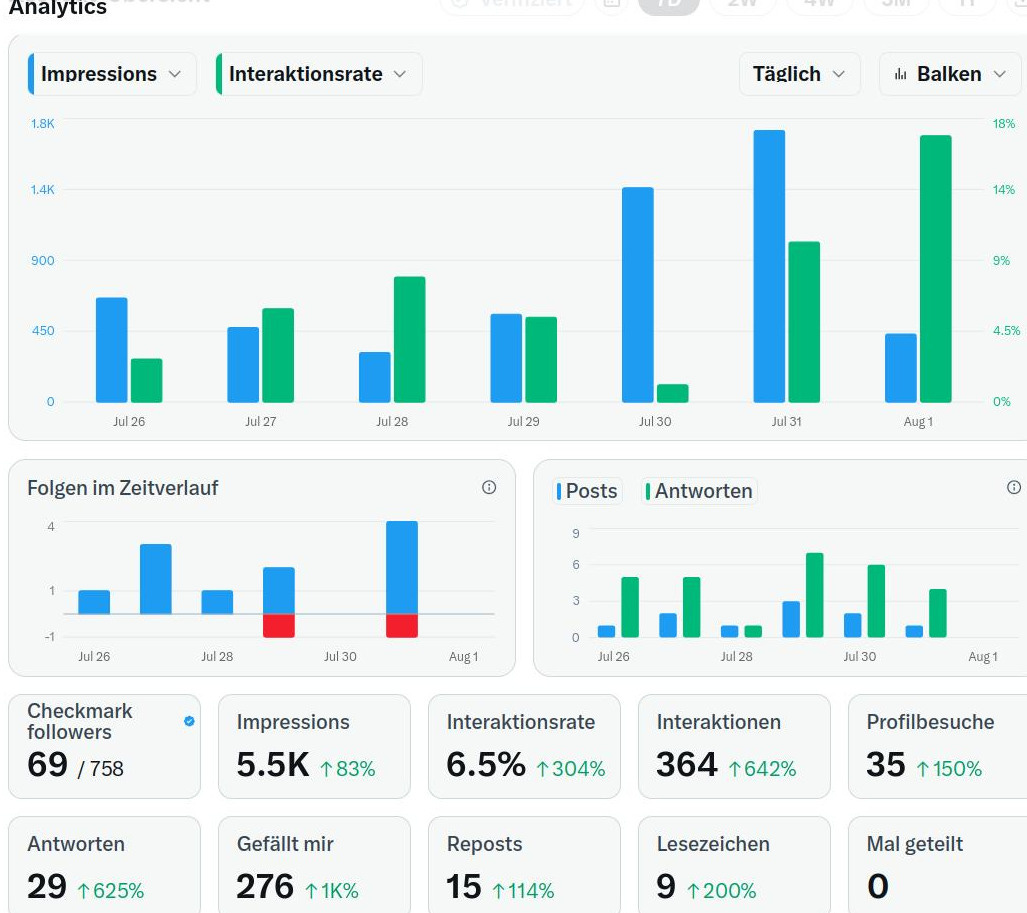Click the info icon in the Posts/Antworten card
Viewport: 1027px width, 913px height.
click(x=1013, y=487)
